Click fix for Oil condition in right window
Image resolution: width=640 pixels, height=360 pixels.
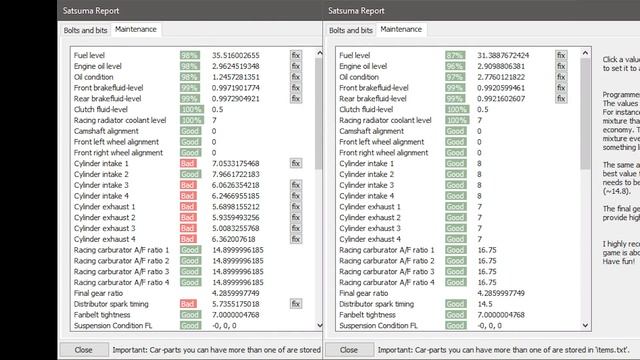coord(561,77)
